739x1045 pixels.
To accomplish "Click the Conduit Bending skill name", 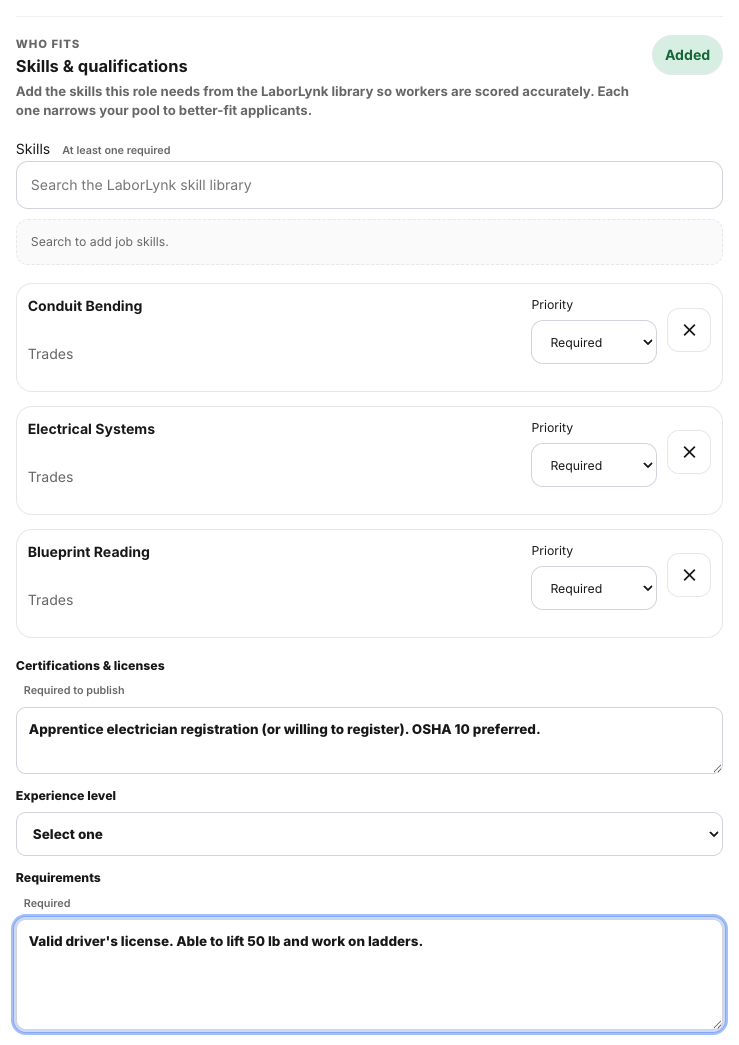I will [85, 306].
